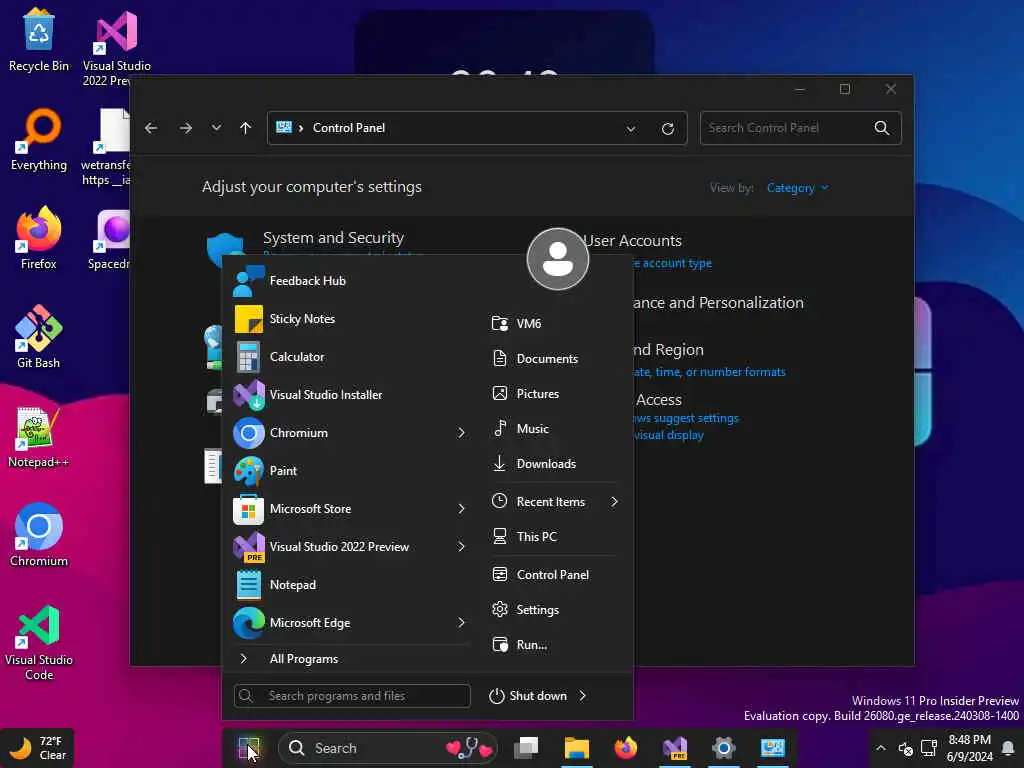Screen dimensions: 1024x768
Task: Open Shut down options arrow
Action: coord(583,696)
